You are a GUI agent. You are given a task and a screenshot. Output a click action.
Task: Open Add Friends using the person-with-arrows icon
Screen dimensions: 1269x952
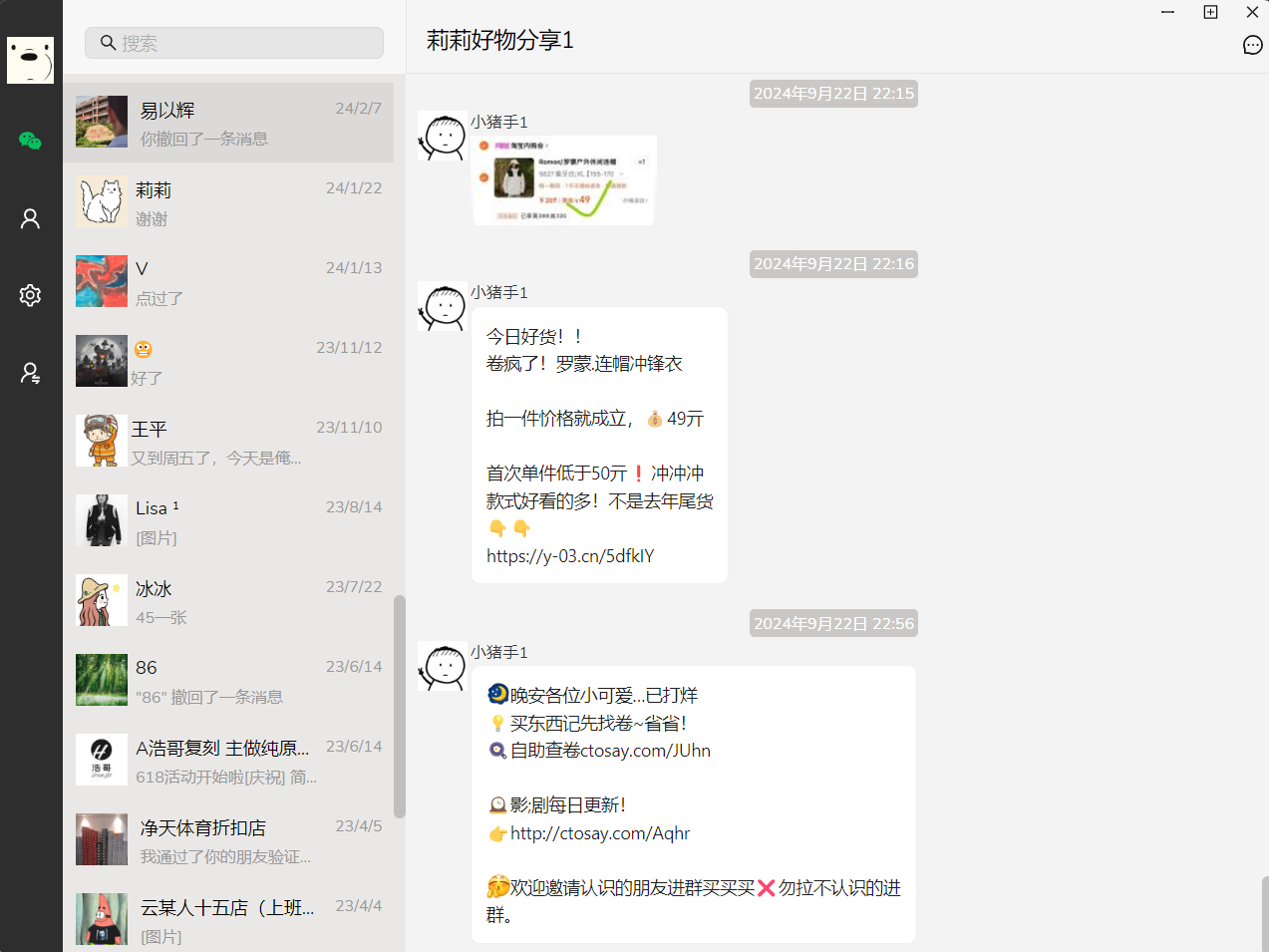tap(30, 373)
